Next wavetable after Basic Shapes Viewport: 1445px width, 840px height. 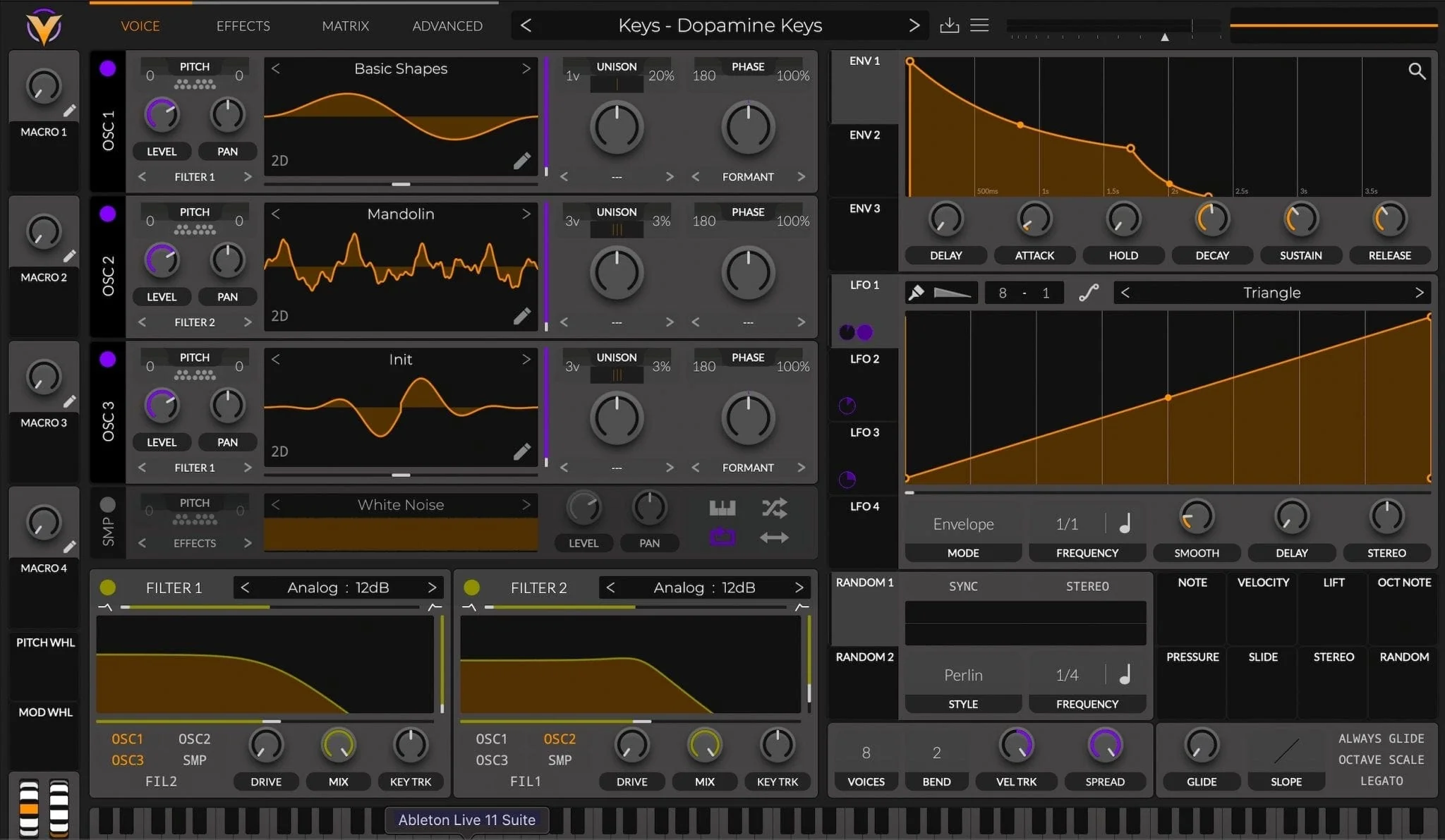(x=526, y=68)
